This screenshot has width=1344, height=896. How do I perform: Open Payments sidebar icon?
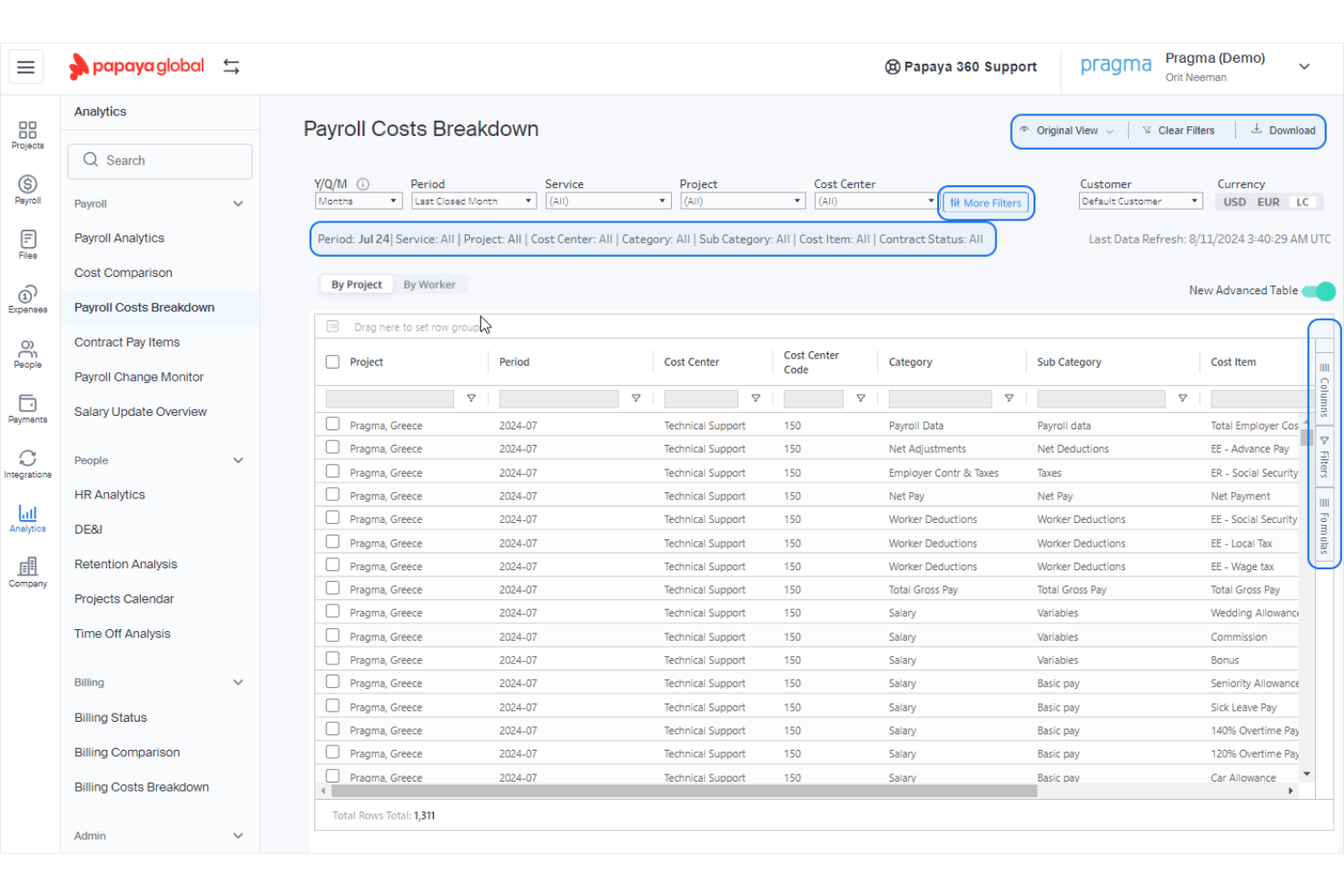(x=28, y=409)
